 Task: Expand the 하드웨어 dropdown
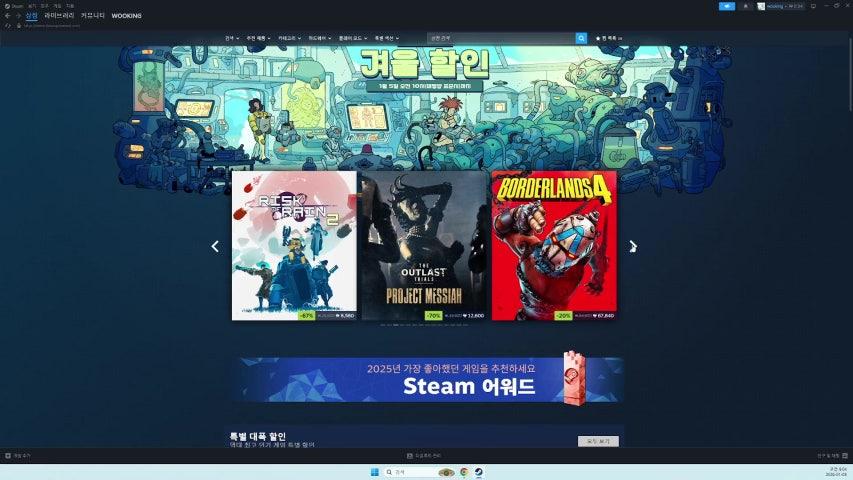click(x=320, y=38)
